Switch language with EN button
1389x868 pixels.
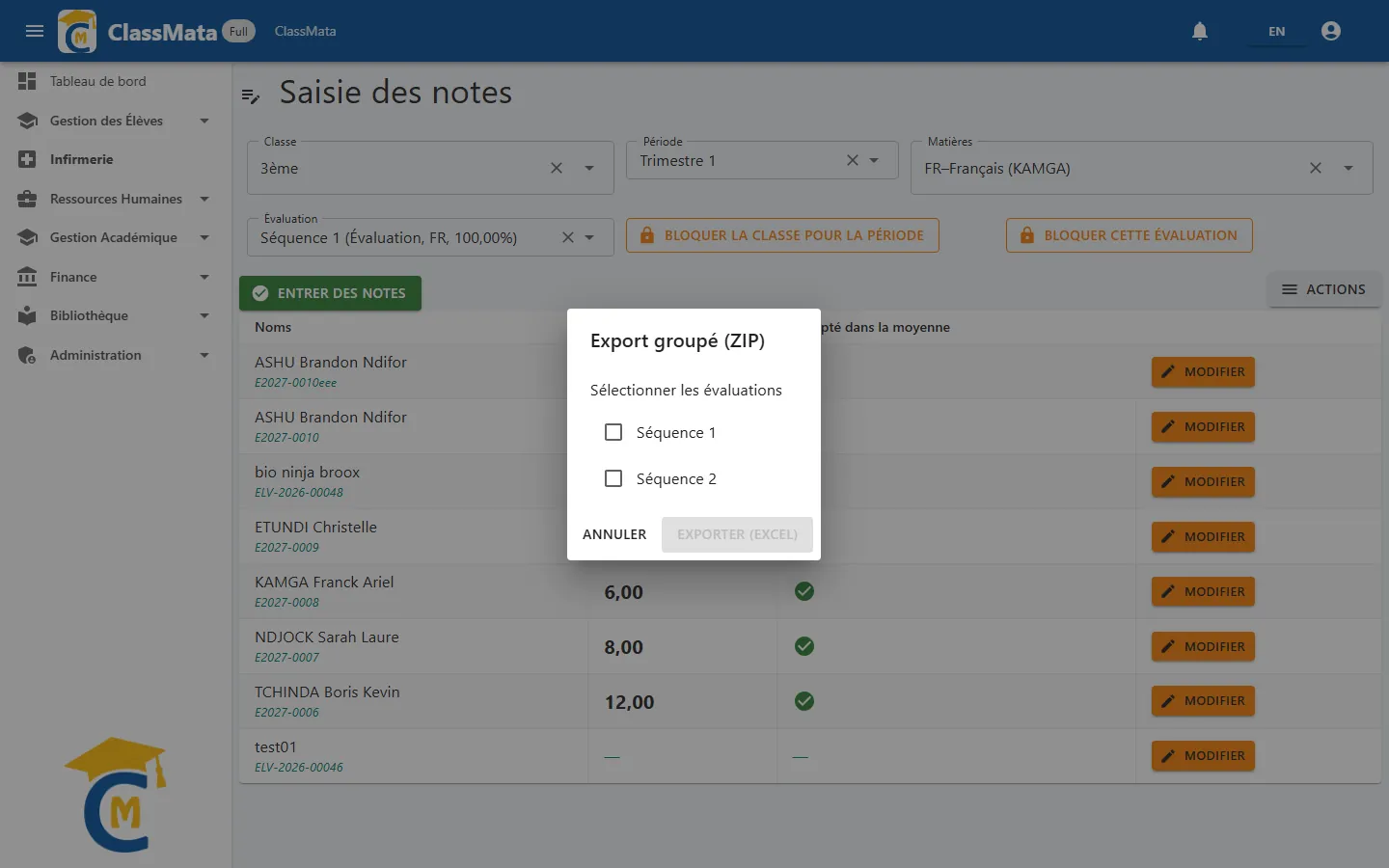click(1276, 32)
